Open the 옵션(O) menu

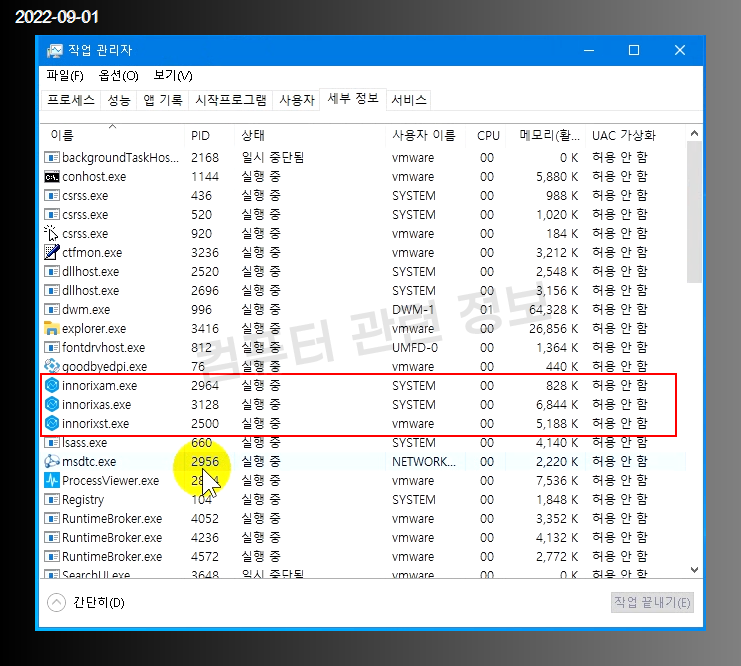click(x=118, y=76)
